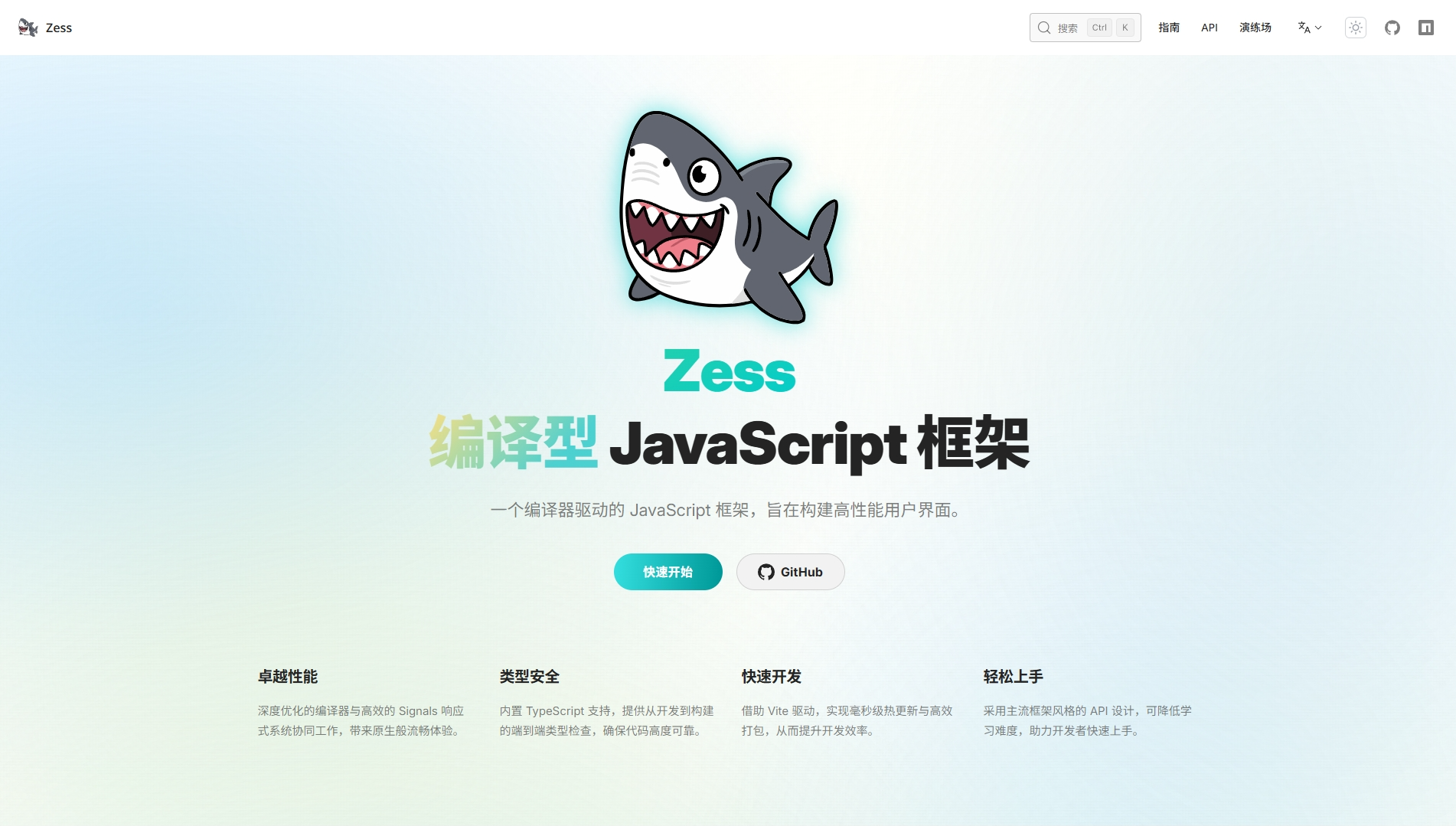The width and height of the screenshot is (1456, 826).
Task: Click the 编译型 JavaScript 框架 headline
Action: 730,443
